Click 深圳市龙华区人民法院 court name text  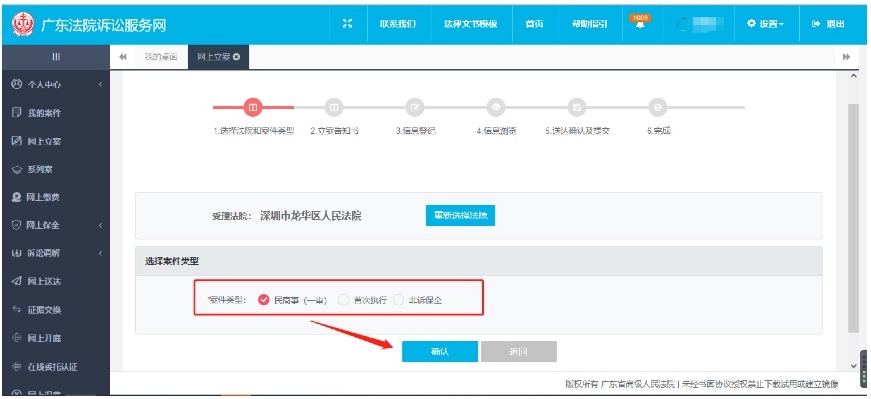[311, 216]
